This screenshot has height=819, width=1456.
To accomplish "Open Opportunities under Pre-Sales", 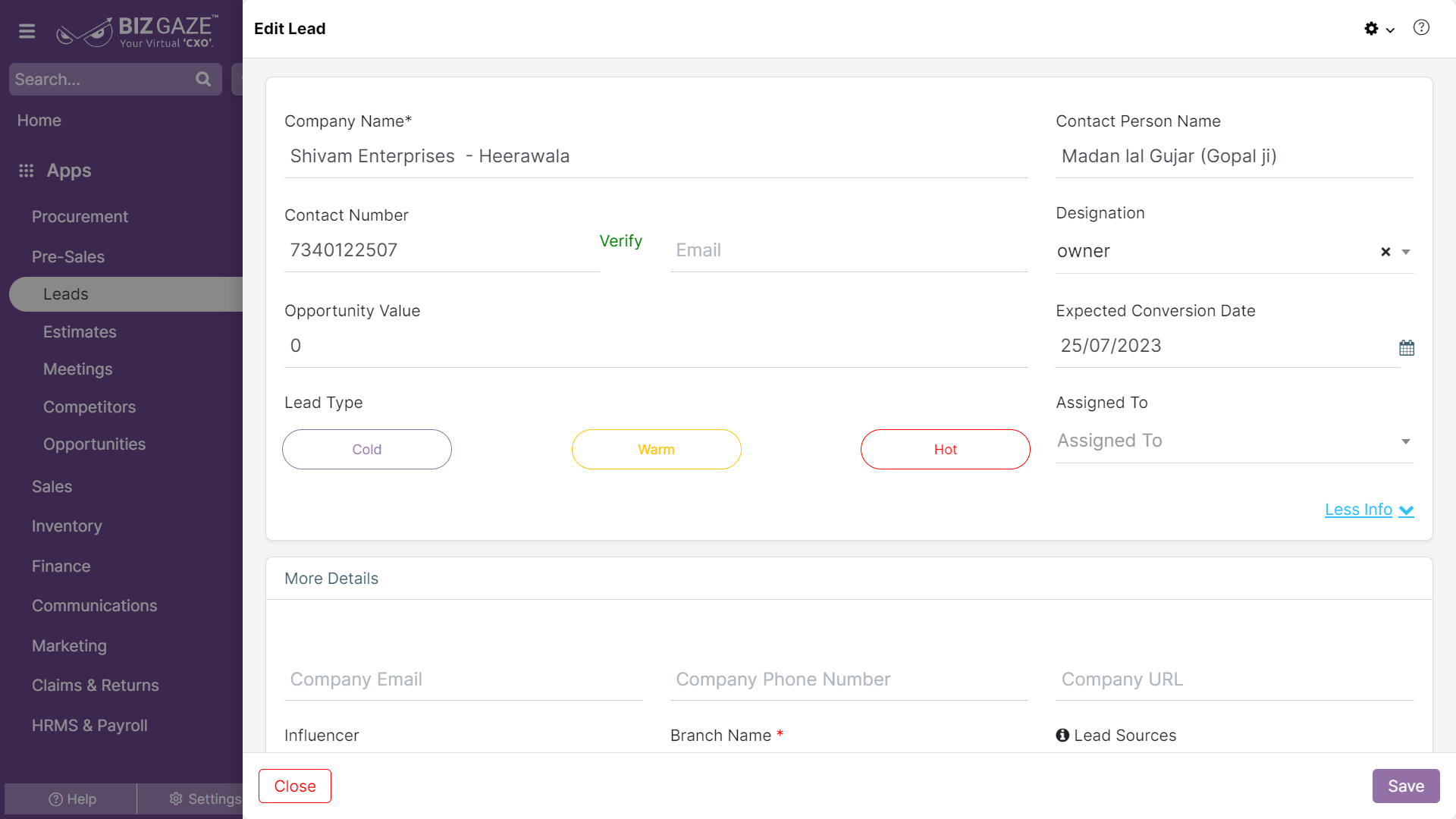I will (94, 444).
